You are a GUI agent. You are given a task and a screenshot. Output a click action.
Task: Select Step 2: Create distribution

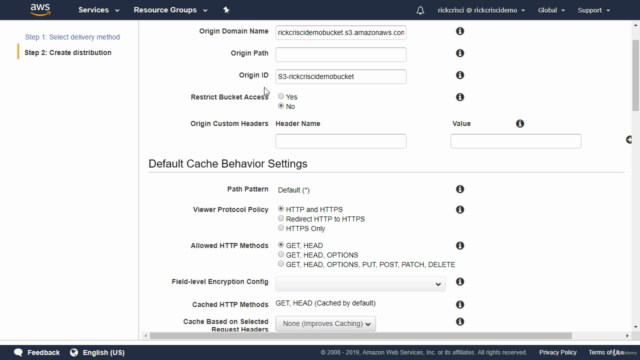coord(68,53)
